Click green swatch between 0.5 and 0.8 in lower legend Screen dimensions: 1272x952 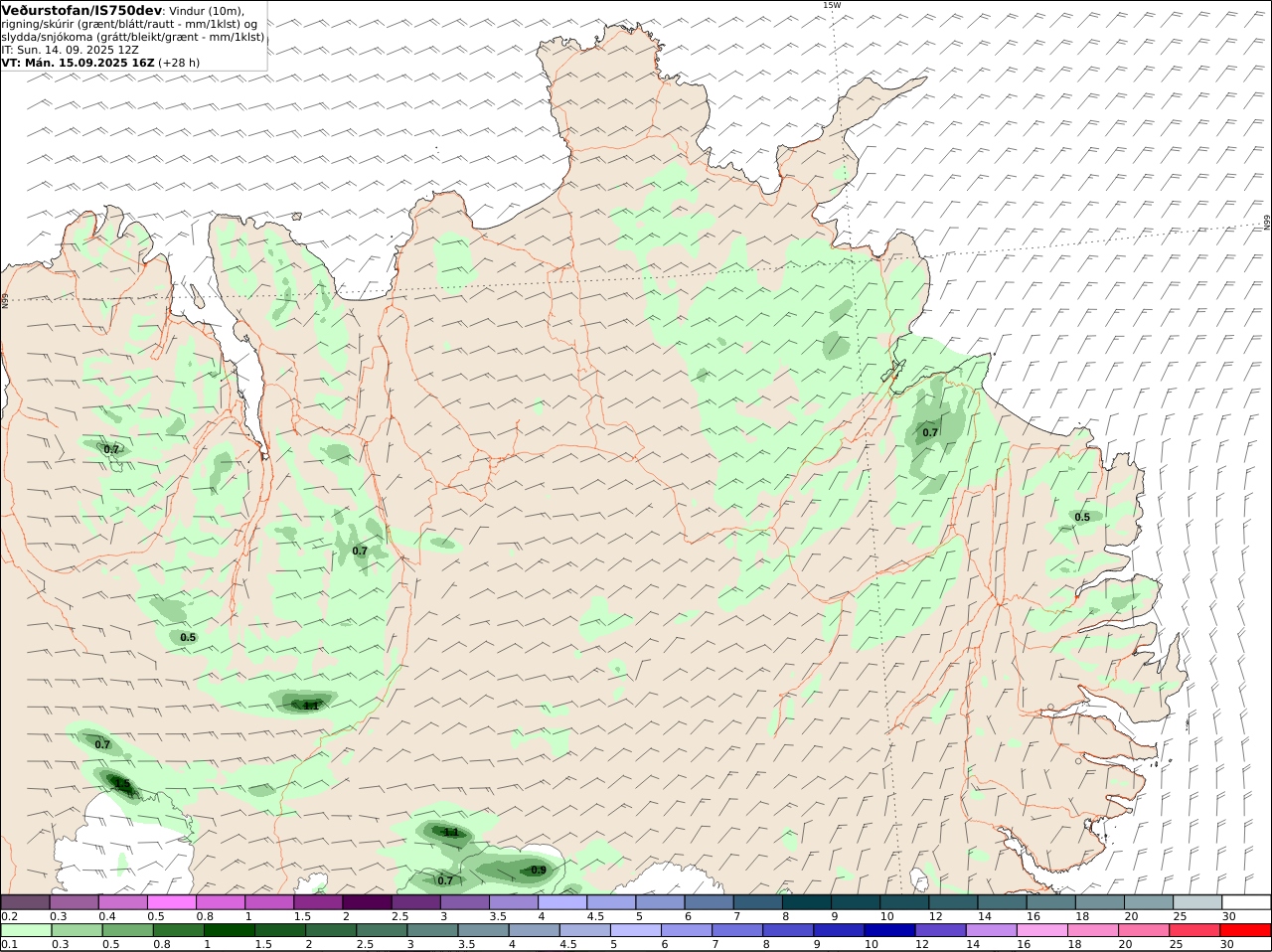click(x=128, y=930)
